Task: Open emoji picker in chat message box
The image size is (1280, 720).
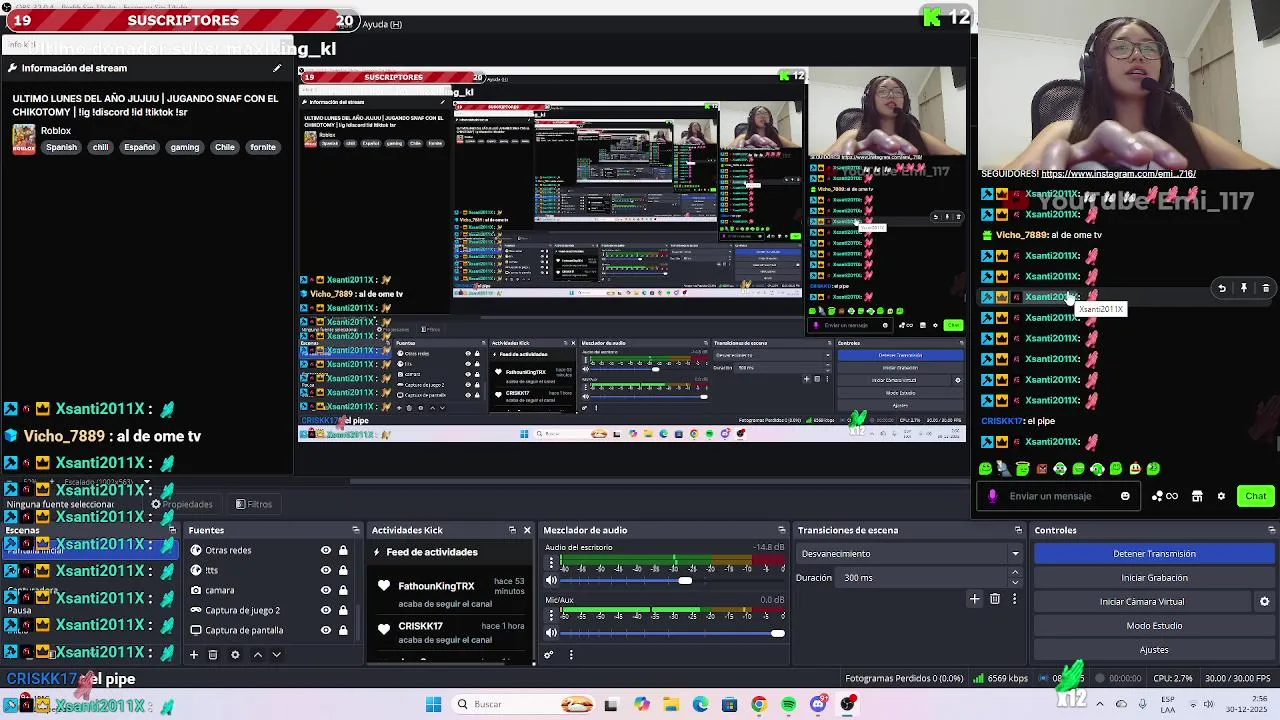Action: click(x=1125, y=496)
